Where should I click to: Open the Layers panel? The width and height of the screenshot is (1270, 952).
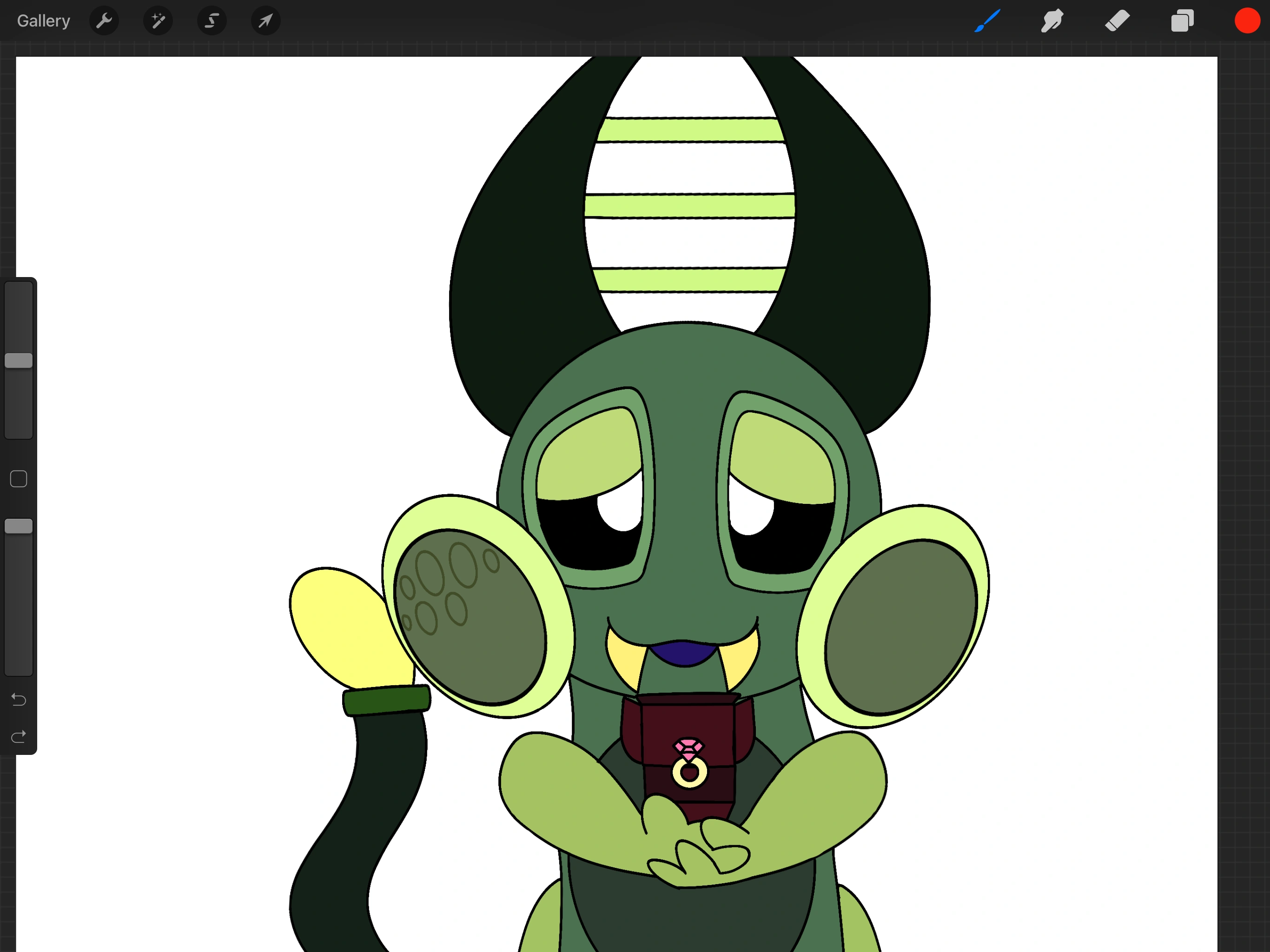(1182, 20)
